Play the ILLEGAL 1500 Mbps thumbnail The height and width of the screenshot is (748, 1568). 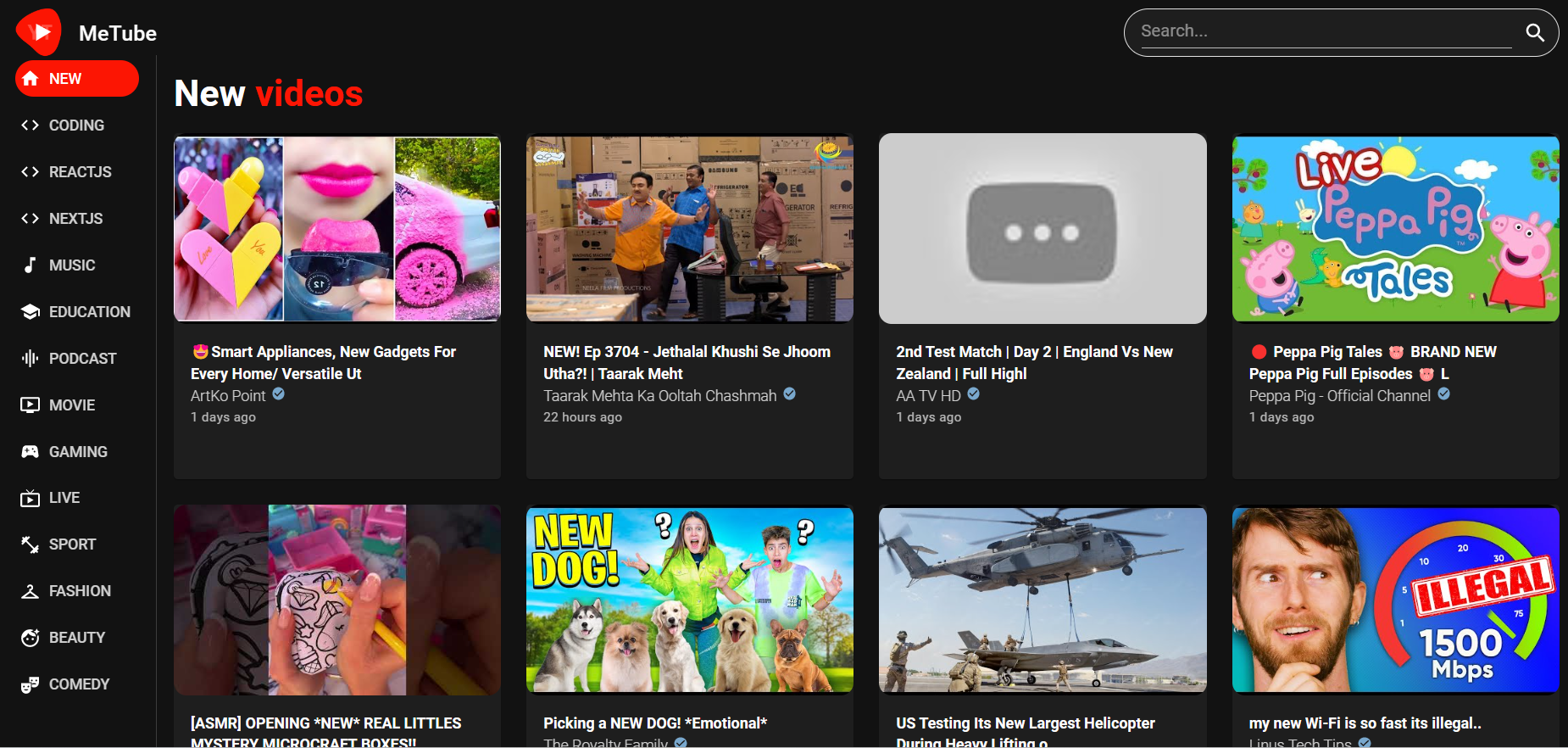(x=1395, y=600)
